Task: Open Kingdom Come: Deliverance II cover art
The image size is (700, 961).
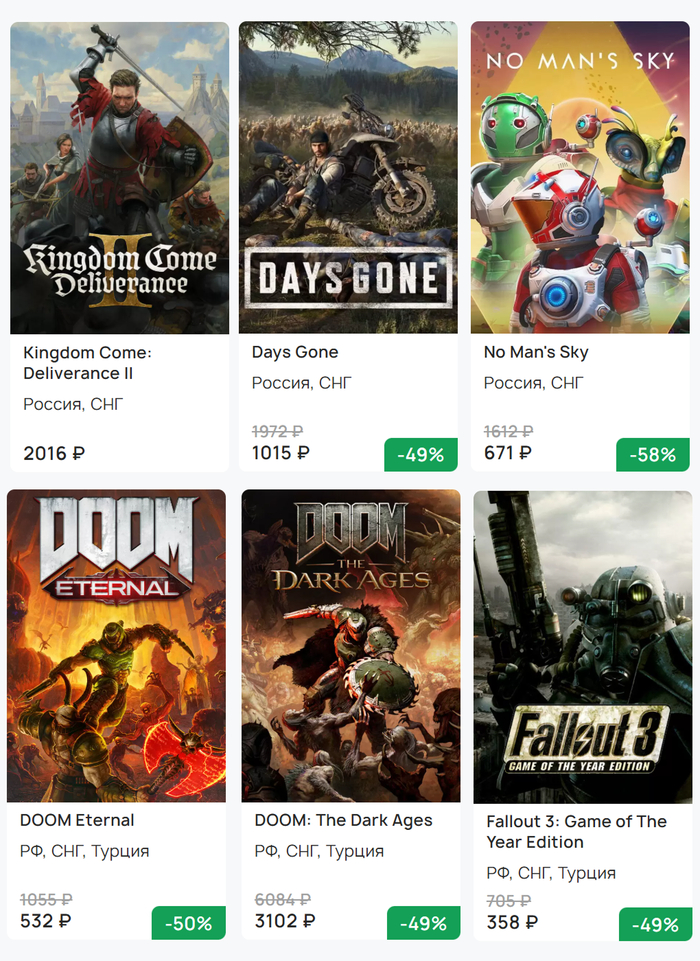Action: tap(120, 178)
